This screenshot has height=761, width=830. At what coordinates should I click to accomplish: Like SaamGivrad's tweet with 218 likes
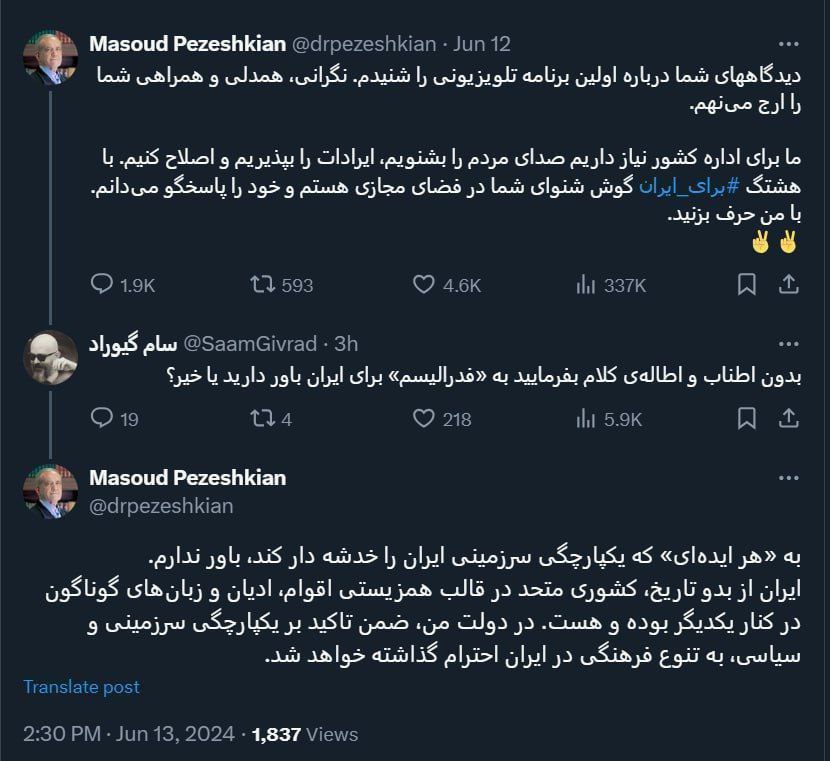pos(424,419)
